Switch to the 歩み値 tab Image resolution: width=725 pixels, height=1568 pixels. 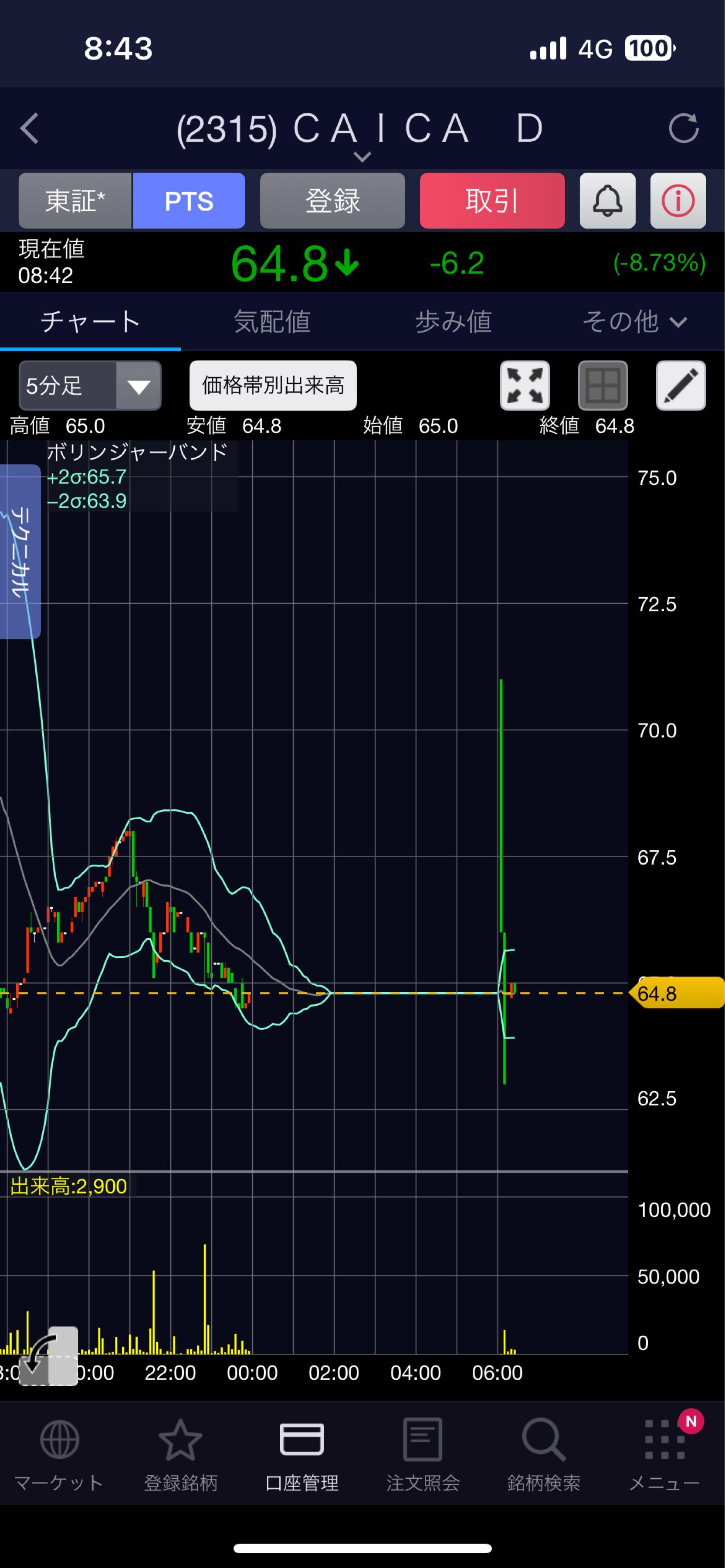tap(453, 321)
